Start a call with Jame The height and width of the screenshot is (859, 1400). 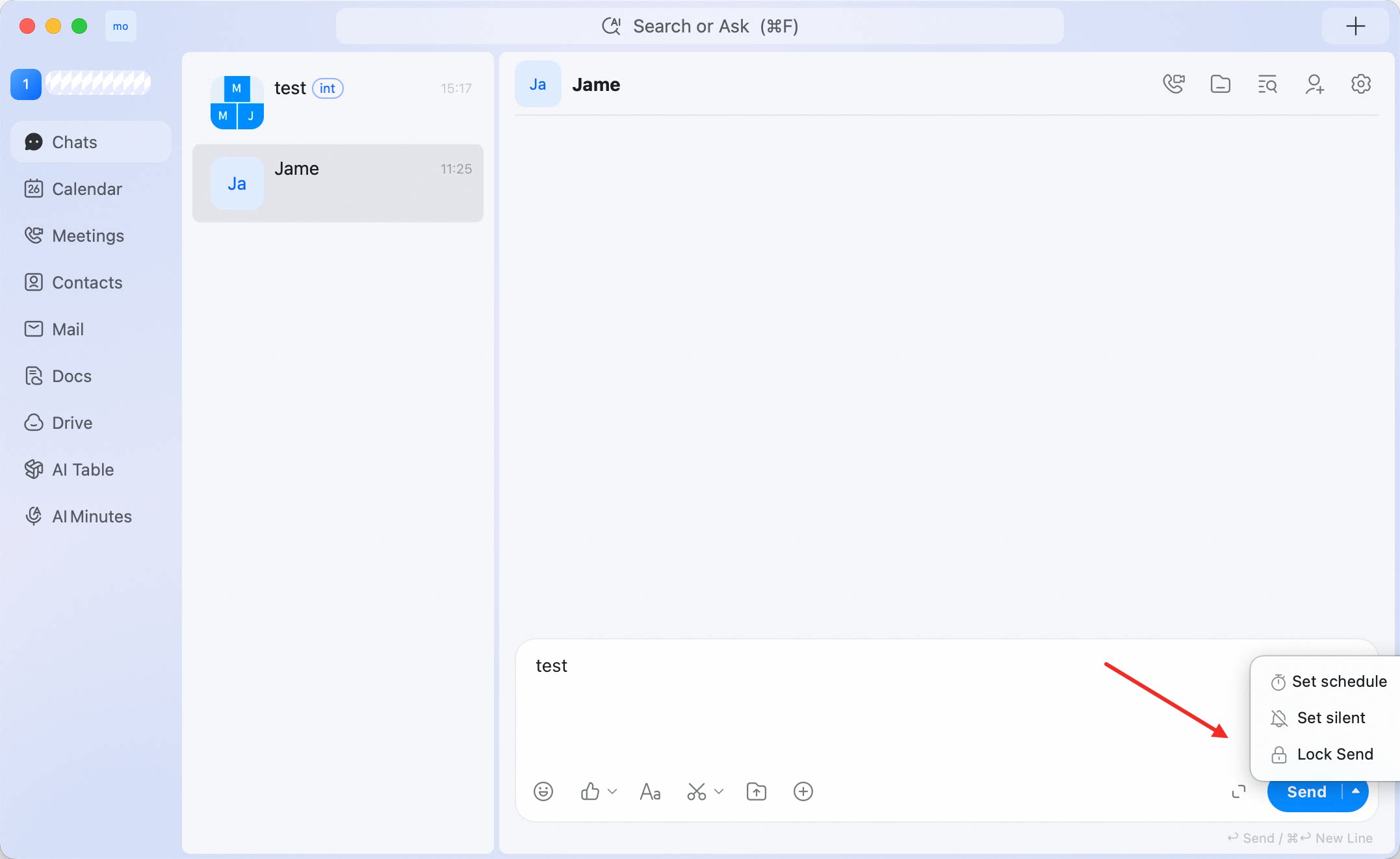[1174, 84]
